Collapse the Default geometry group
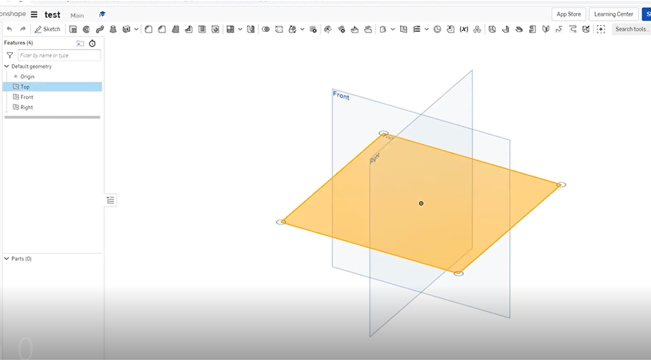Image resolution: width=651 pixels, height=360 pixels. 7,66
